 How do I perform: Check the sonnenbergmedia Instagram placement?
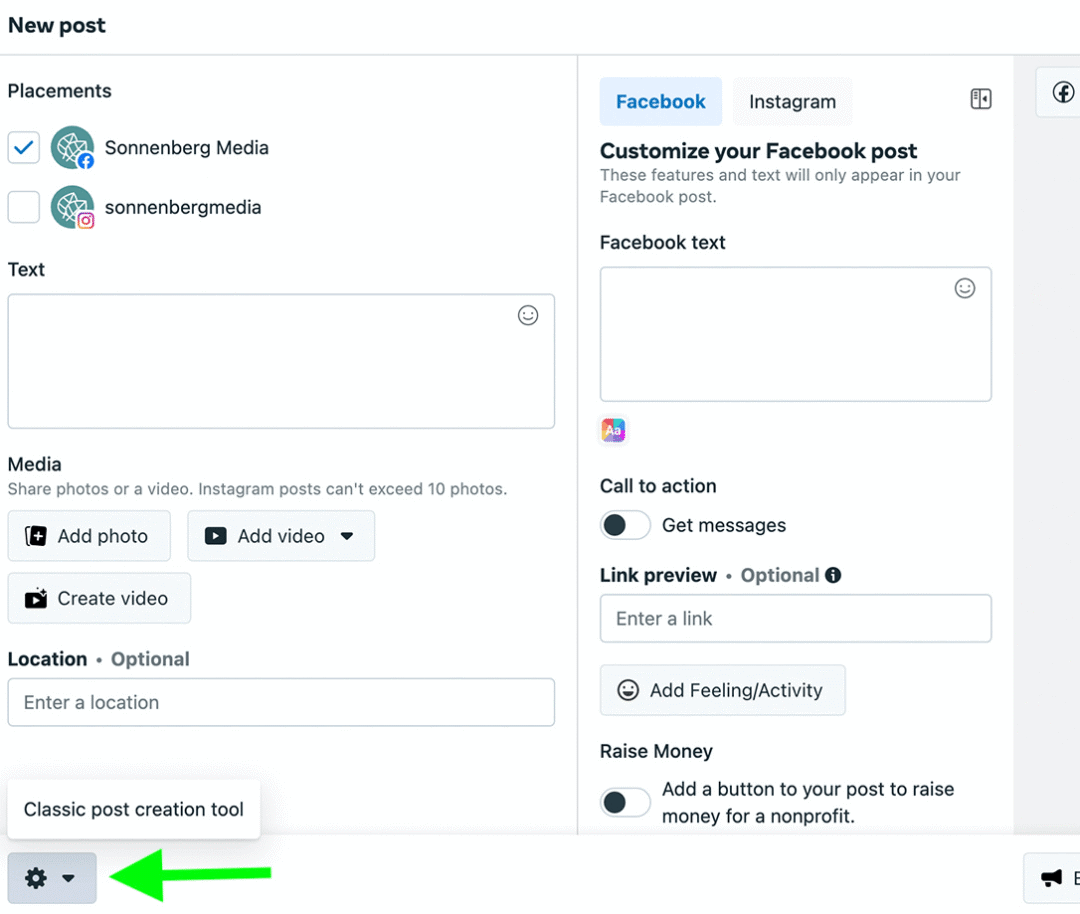[x=23, y=207]
